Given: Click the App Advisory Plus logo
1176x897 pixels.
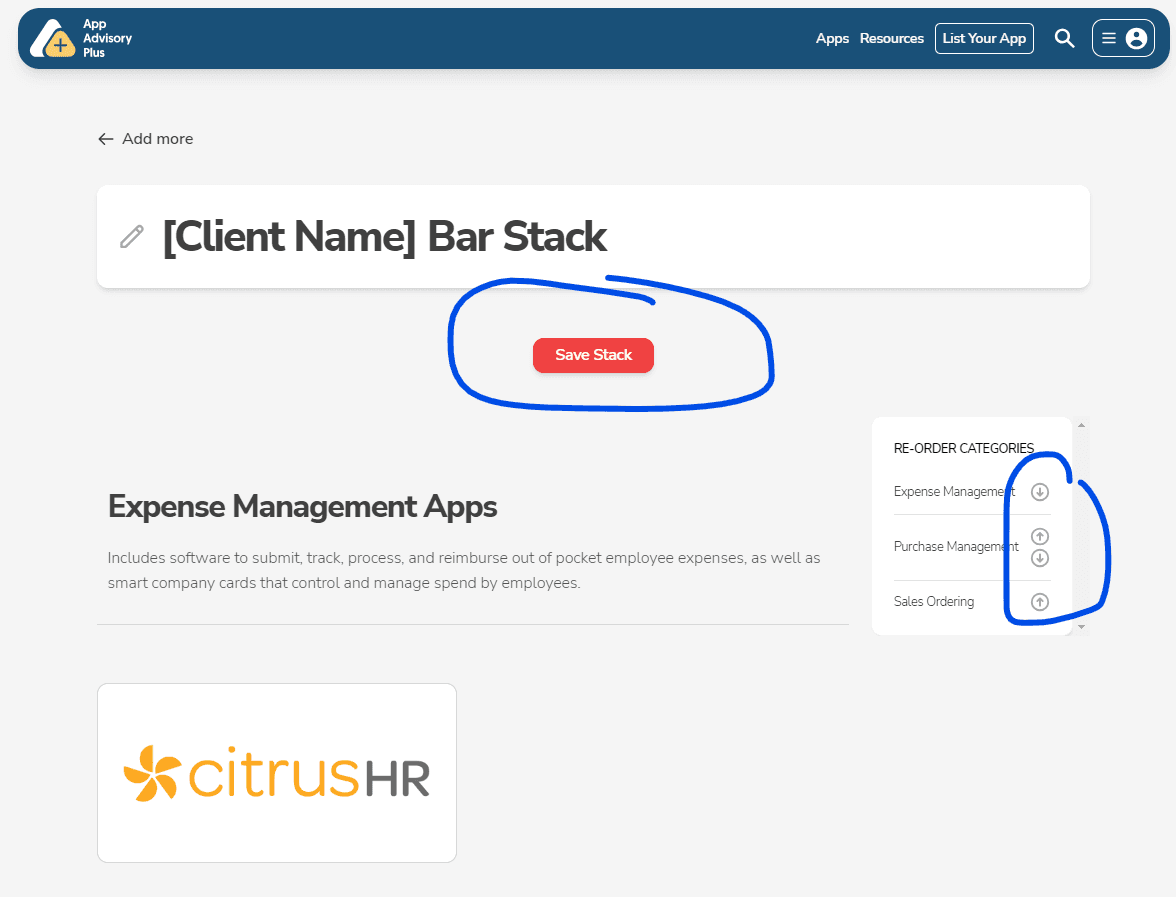Looking at the screenshot, I should (x=81, y=39).
